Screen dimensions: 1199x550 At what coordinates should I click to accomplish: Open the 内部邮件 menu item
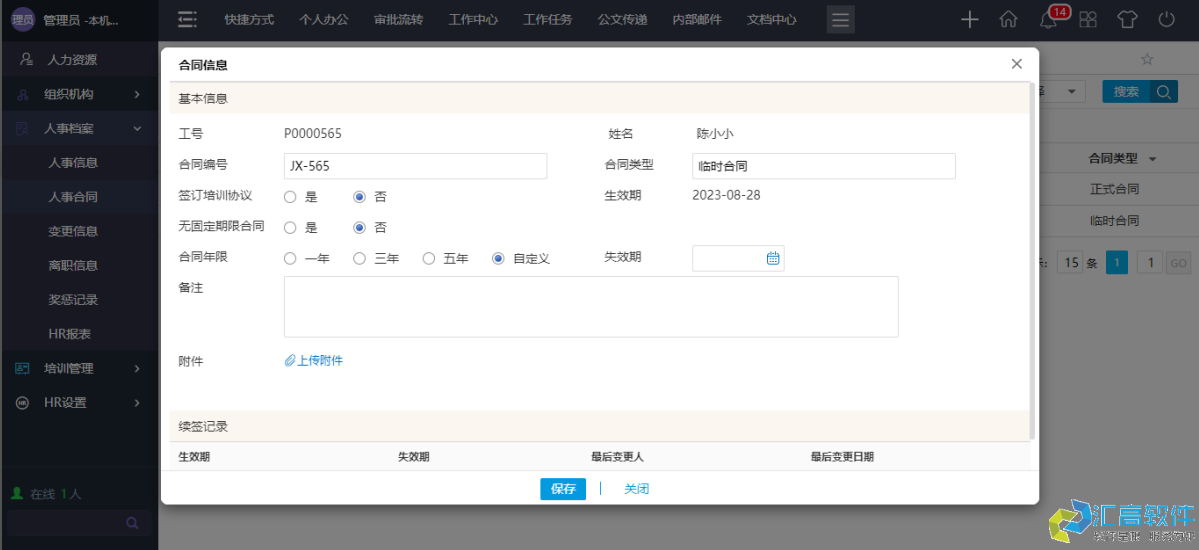(696, 19)
